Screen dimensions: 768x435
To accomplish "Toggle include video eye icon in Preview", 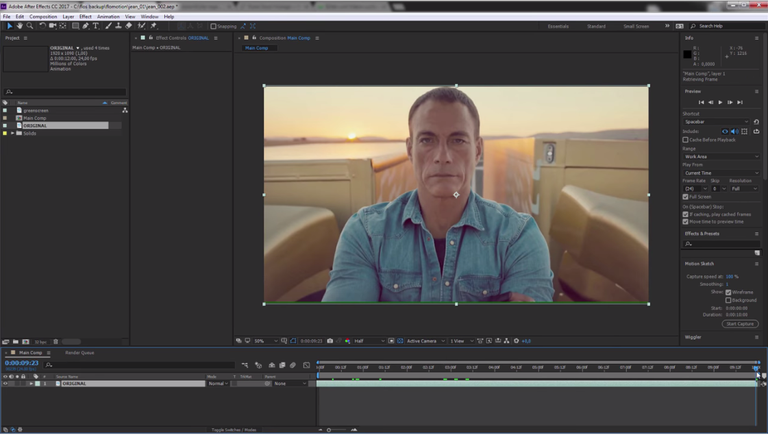I will pyautogui.click(x=725, y=131).
